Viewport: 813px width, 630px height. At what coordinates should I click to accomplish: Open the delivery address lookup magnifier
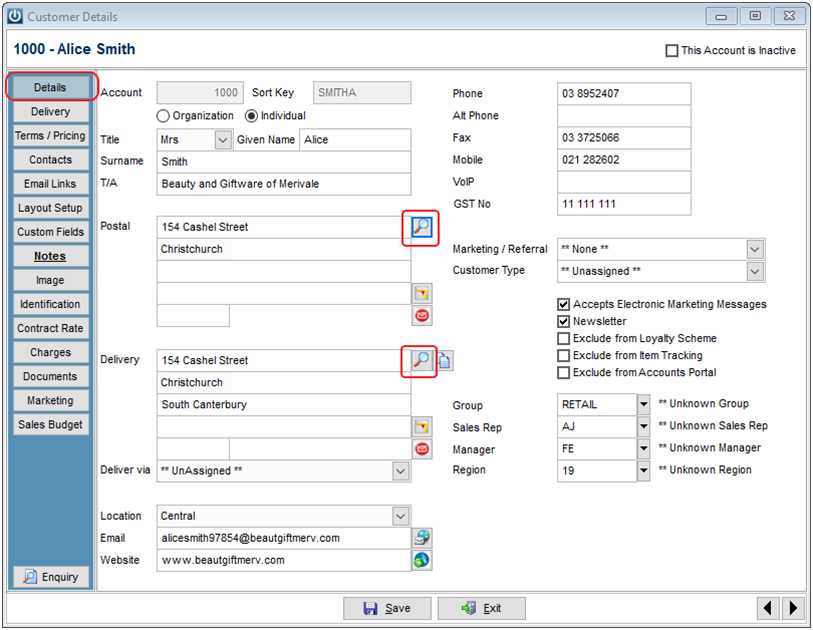pos(420,358)
